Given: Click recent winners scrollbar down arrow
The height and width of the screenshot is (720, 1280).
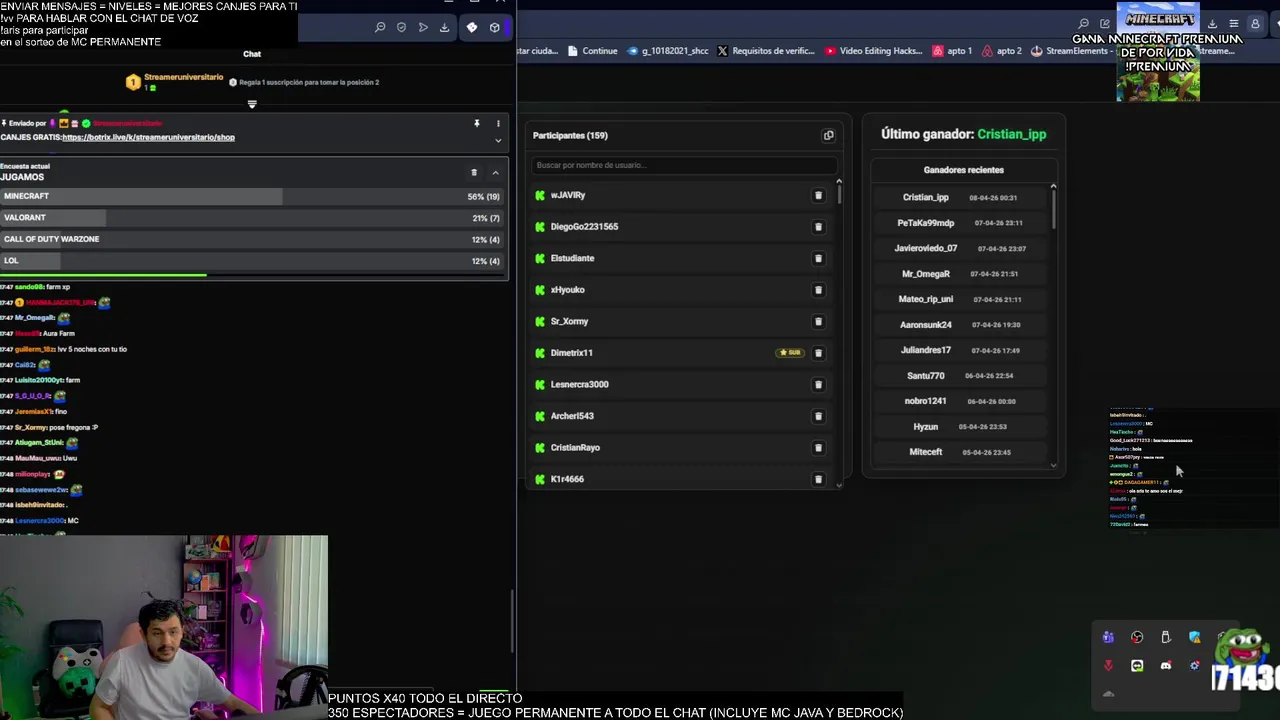Looking at the screenshot, I should click(1053, 464).
